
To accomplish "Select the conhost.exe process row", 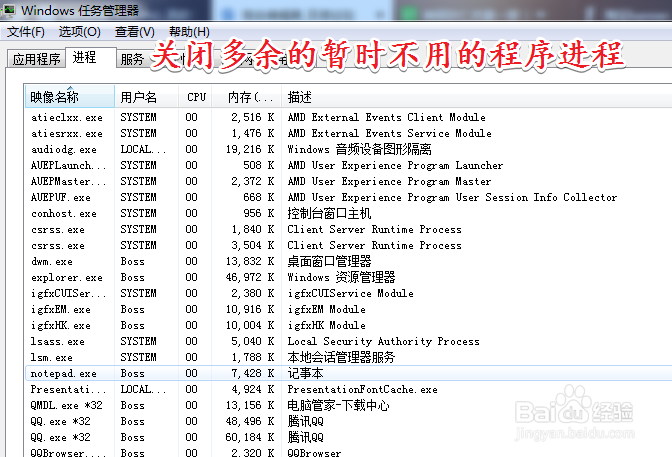I will [x=348, y=213].
